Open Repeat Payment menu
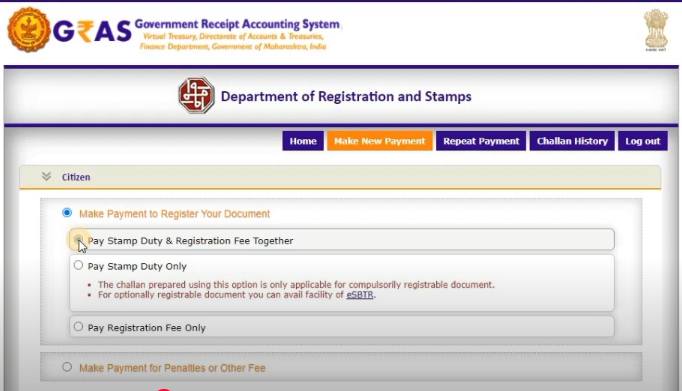The height and width of the screenshot is (391, 682). (x=481, y=141)
